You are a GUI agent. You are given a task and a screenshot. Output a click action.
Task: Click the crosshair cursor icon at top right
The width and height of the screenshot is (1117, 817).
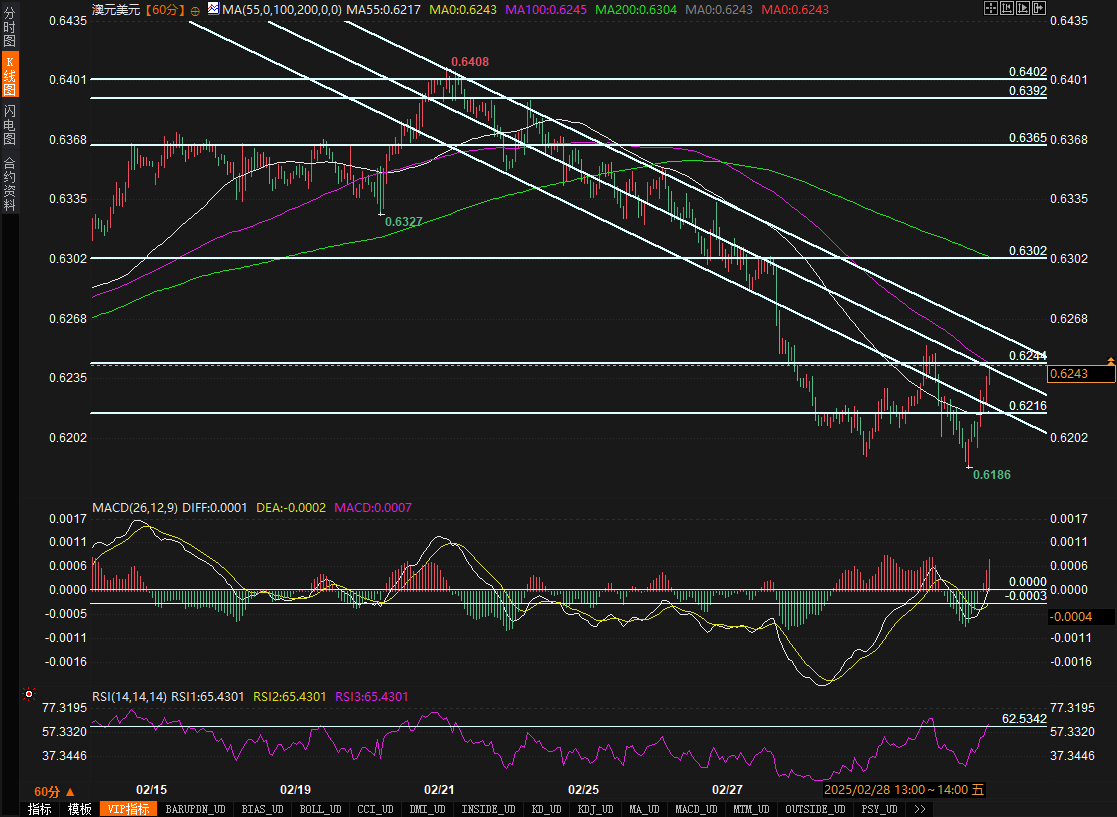click(x=990, y=8)
